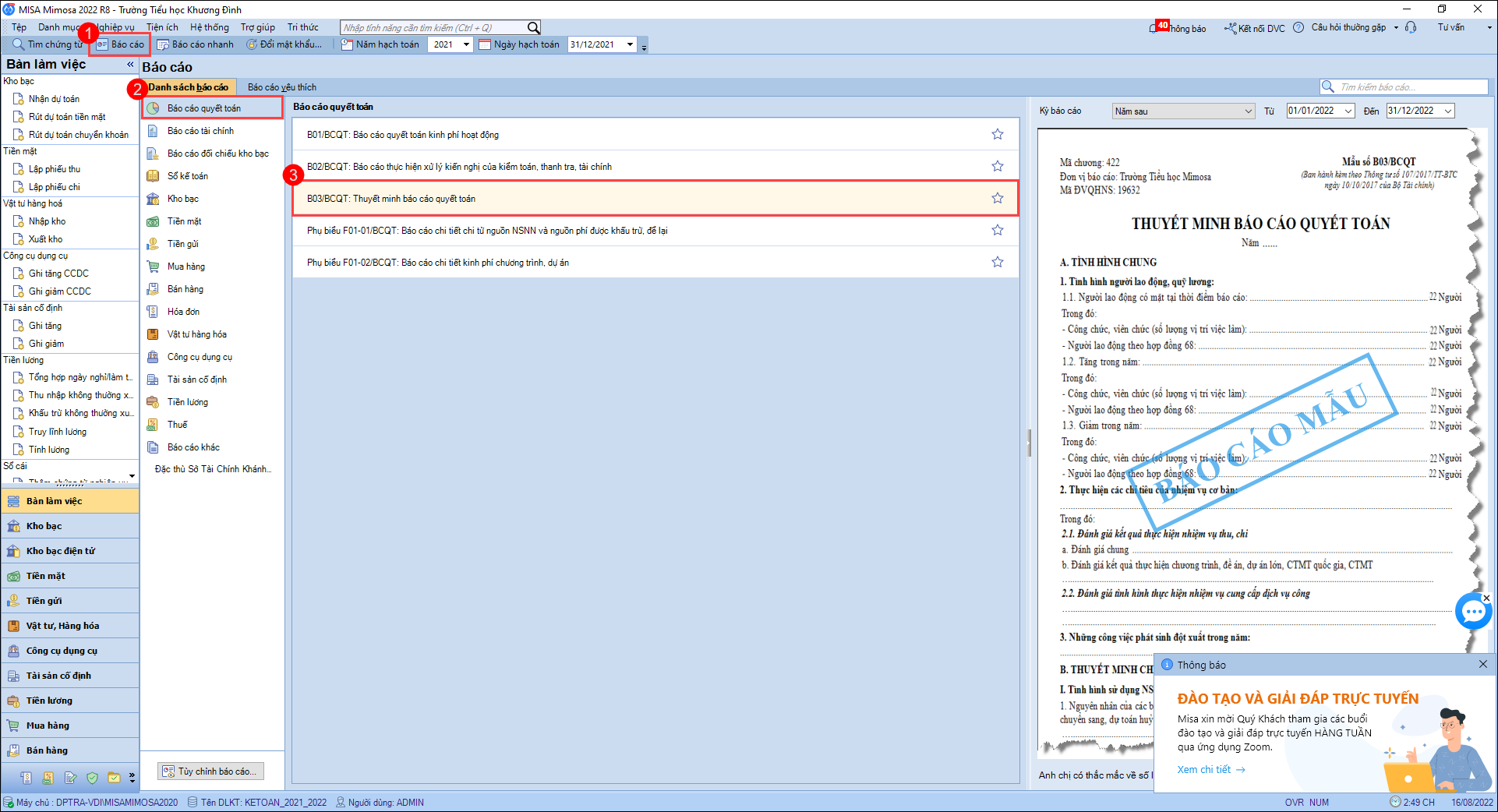Click the floating chat support bubble
The width and height of the screenshot is (1498, 812).
tap(1473, 612)
